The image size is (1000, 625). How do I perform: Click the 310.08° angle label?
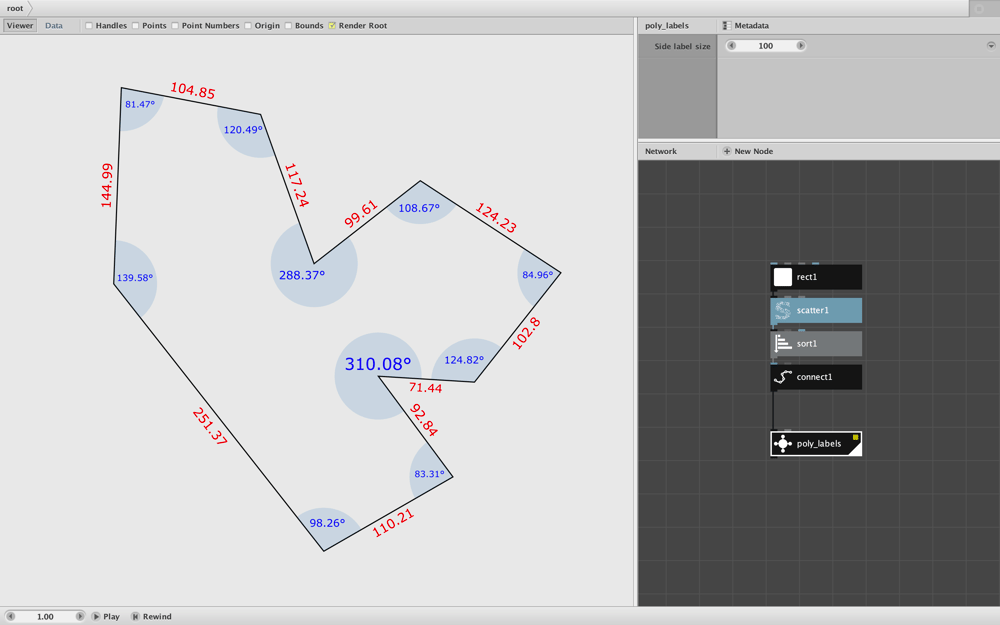pos(378,364)
